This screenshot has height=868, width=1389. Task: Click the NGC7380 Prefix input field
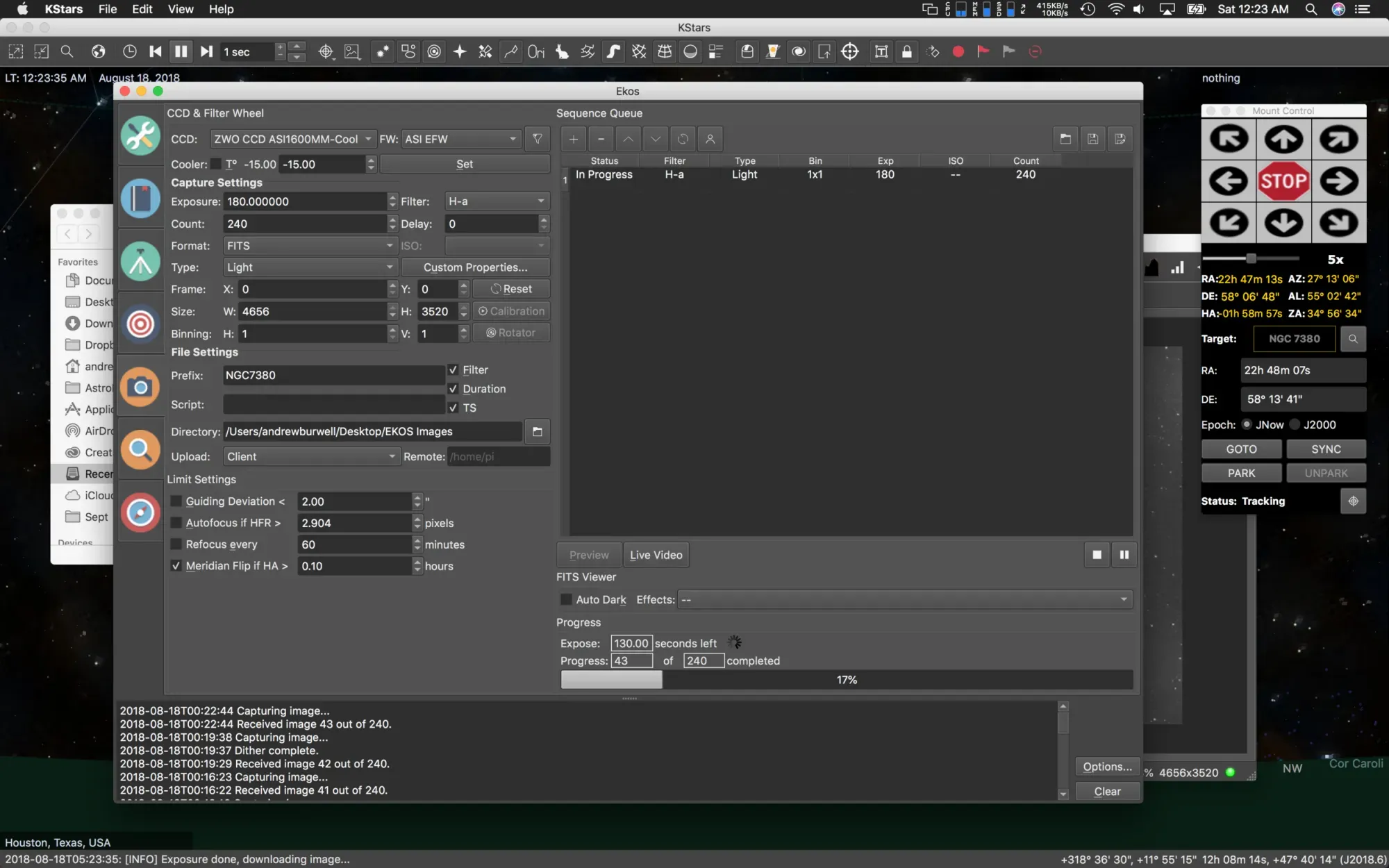pos(333,375)
